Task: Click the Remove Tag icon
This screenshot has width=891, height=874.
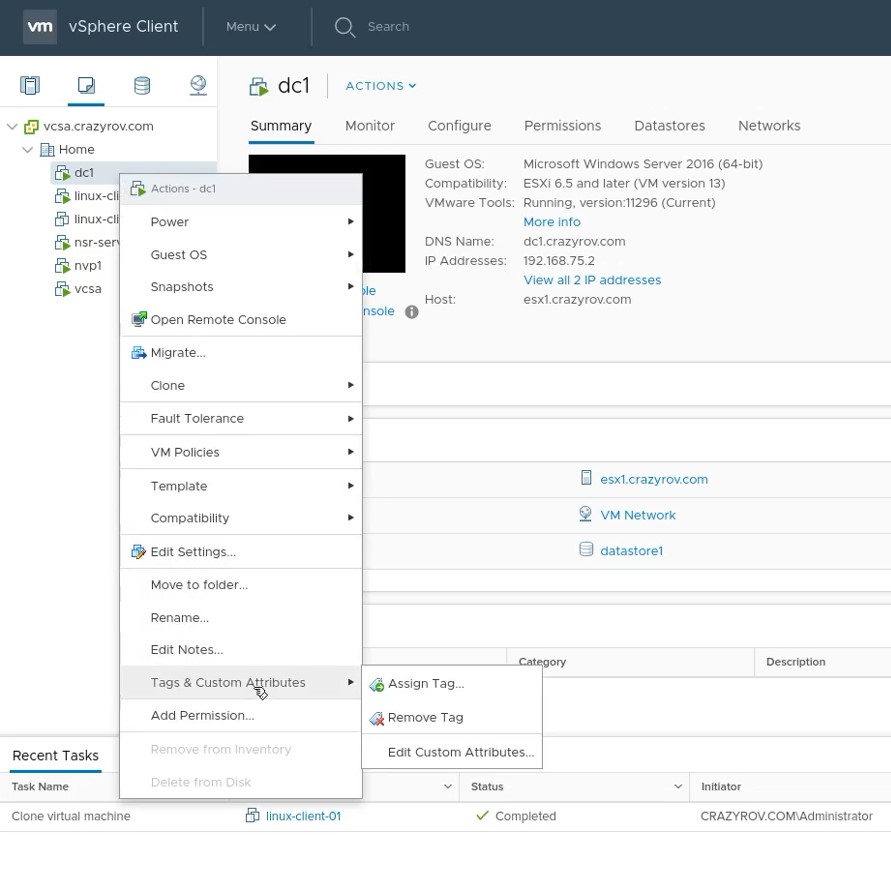Action: click(376, 719)
